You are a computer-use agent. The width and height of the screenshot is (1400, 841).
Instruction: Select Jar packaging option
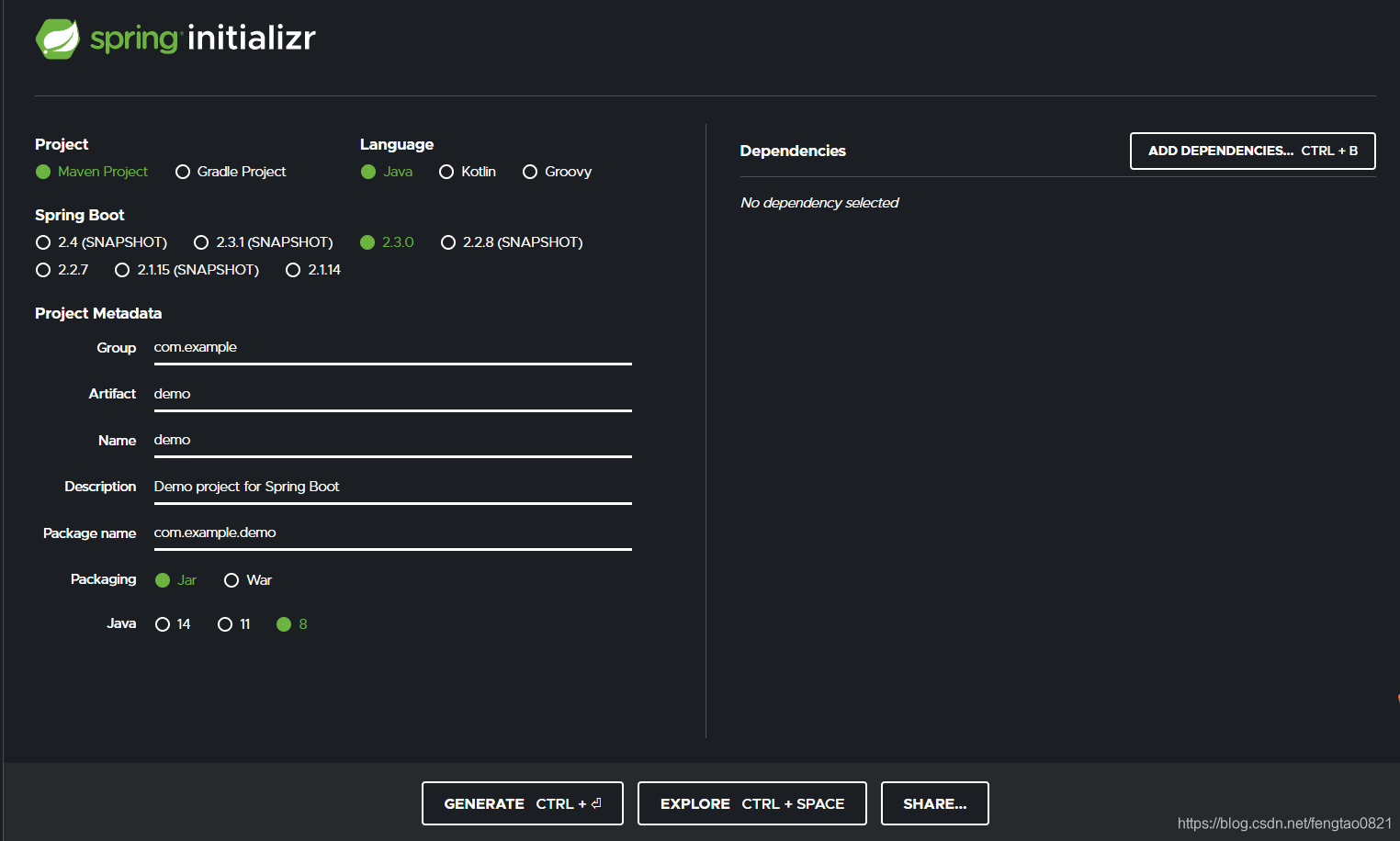[175, 580]
